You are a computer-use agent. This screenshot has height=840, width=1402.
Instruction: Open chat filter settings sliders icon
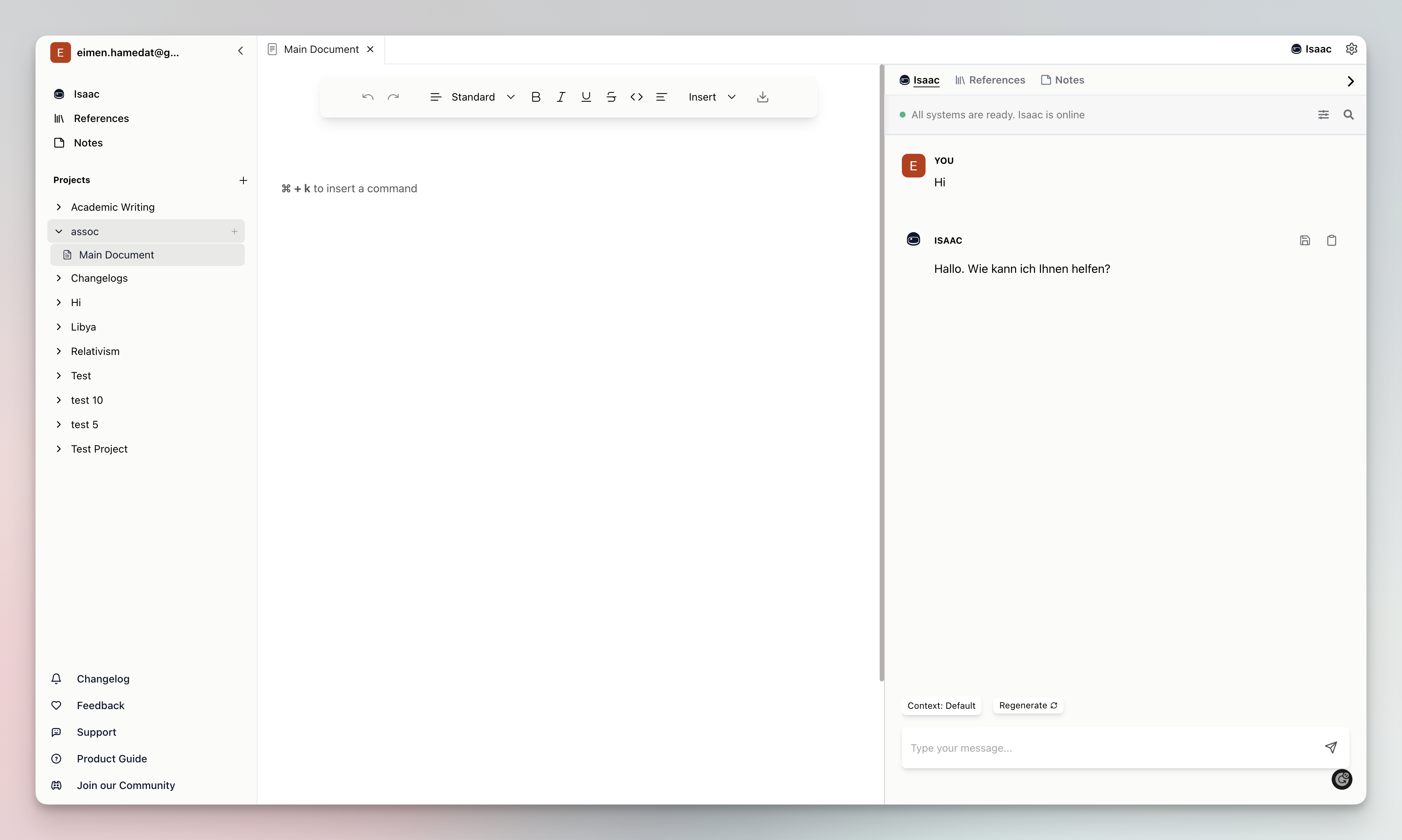click(x=1323, y=115)
